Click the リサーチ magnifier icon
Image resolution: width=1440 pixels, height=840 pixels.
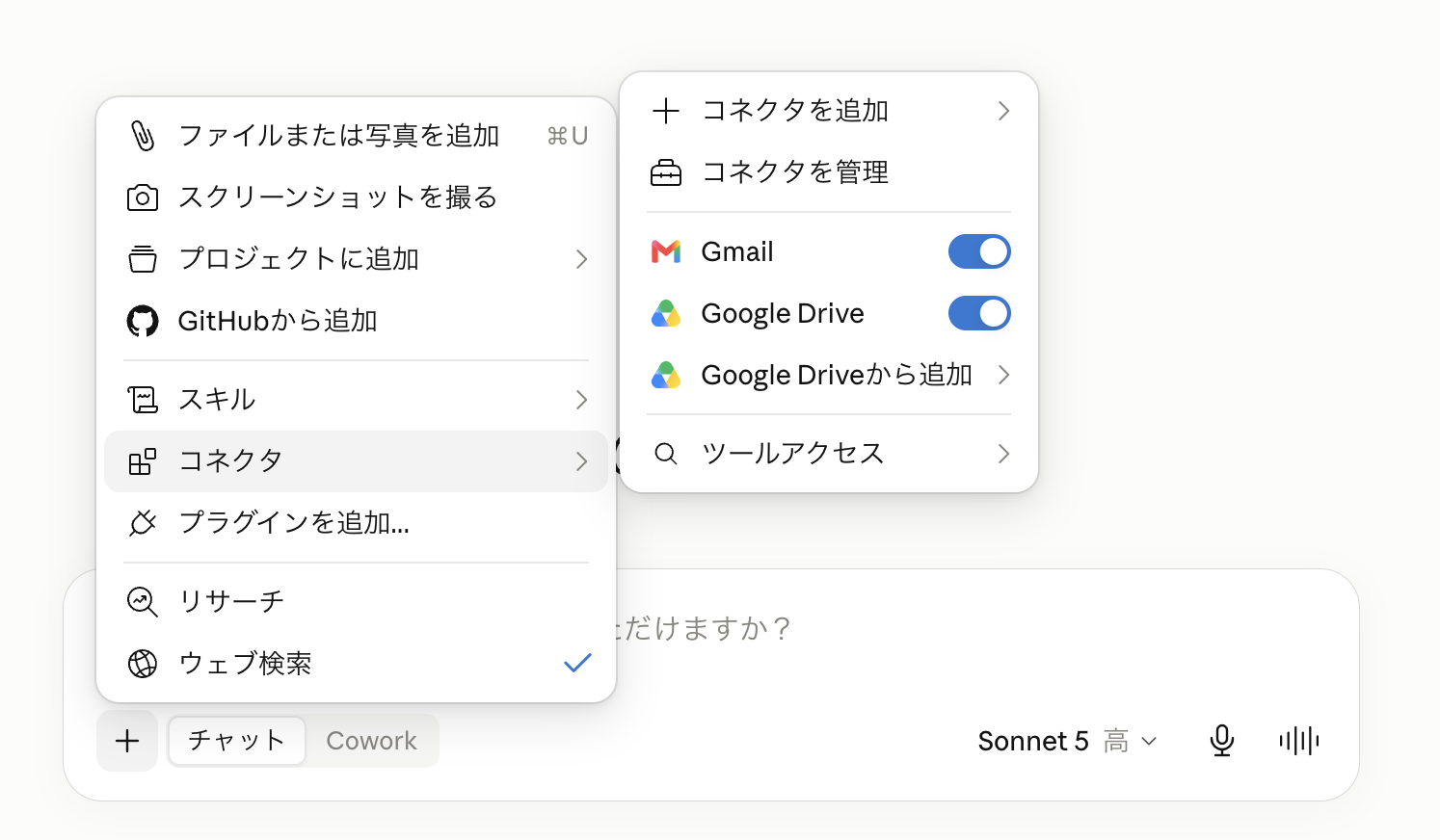point(143,601)
